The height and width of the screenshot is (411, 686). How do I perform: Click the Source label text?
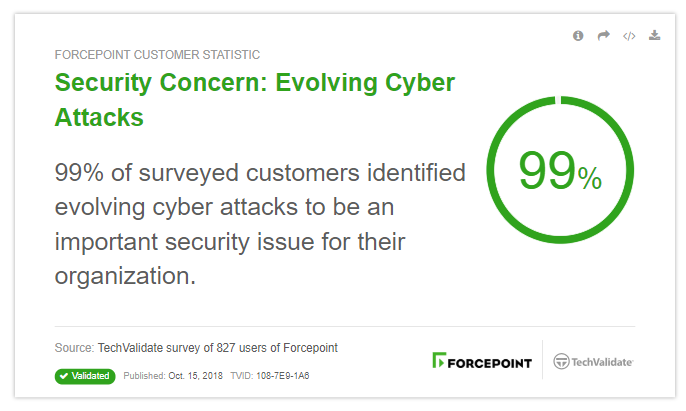click(x=74, y=348)
